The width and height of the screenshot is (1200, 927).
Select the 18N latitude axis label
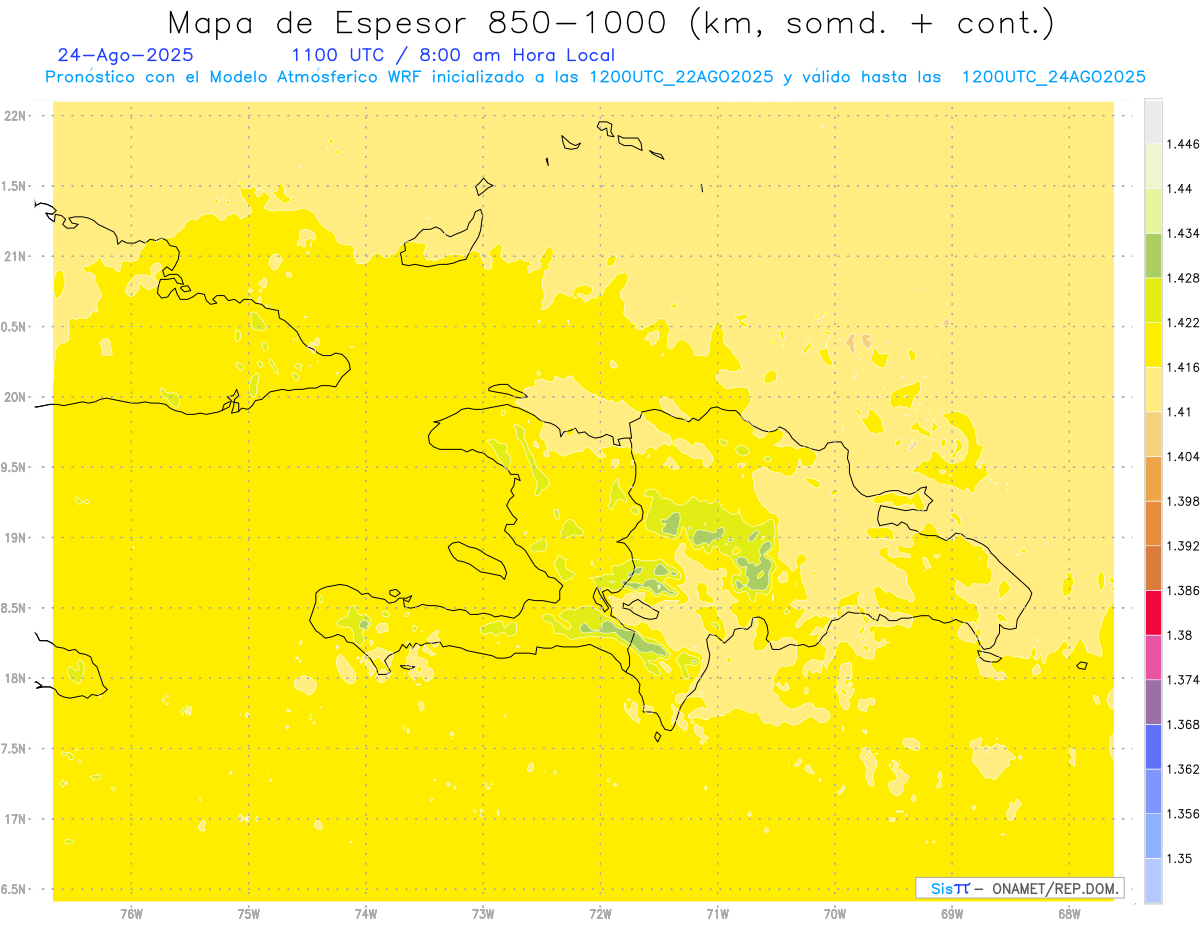coord(15,678)
